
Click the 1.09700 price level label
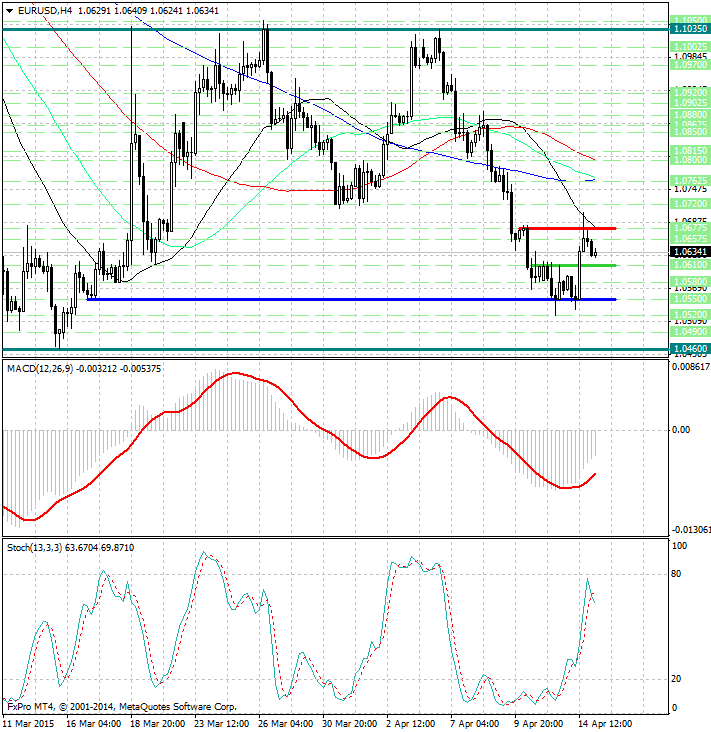click(x=690, y=65)
